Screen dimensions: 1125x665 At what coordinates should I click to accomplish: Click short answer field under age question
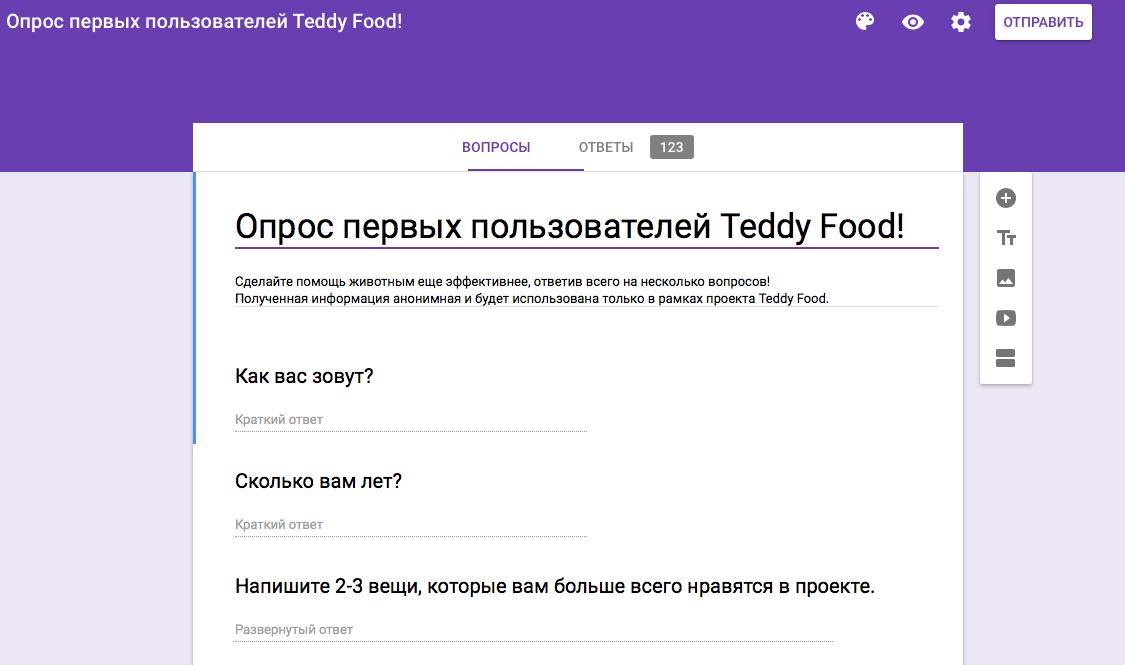410,525
